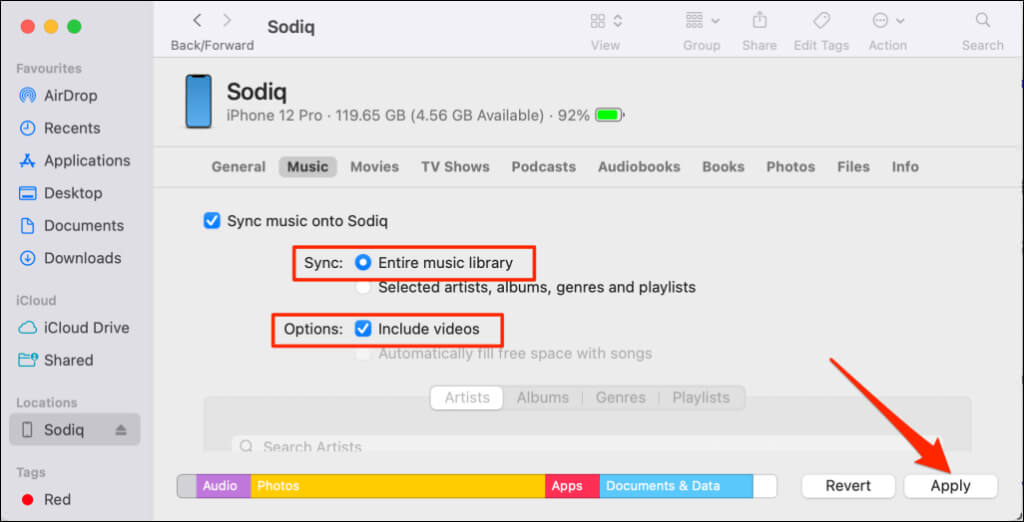The width and height of the screenshot is (1024, 522).
Task: Open Desktop folder in sidebar
Action: (60, 193)
